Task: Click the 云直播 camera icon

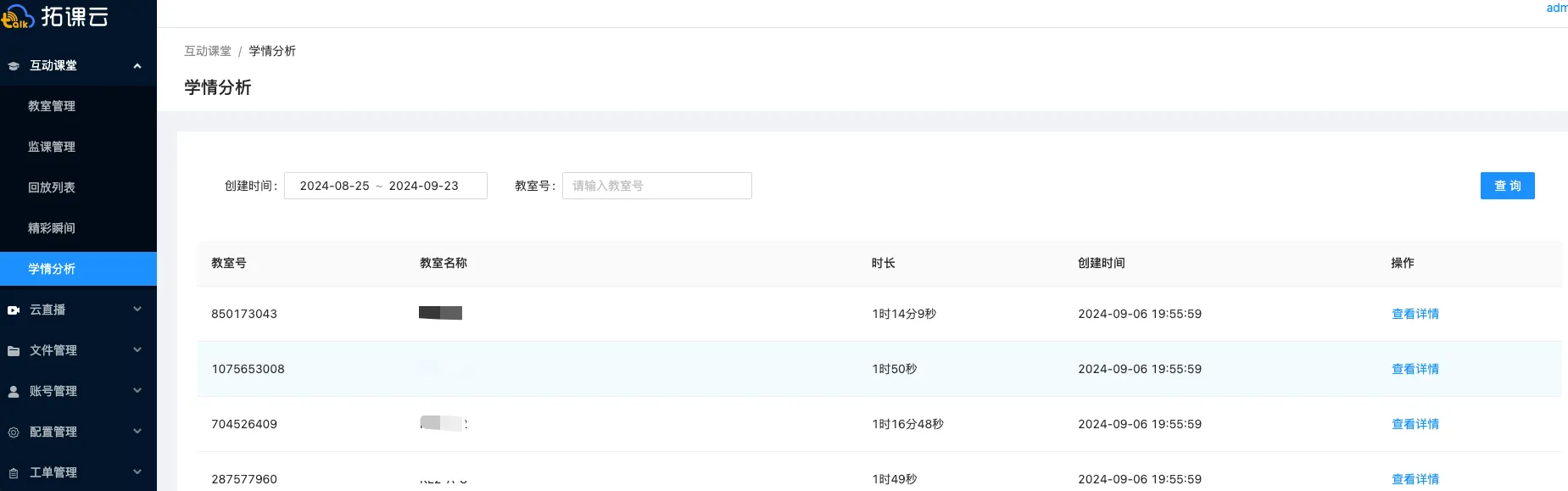Action: pos(14,310)
